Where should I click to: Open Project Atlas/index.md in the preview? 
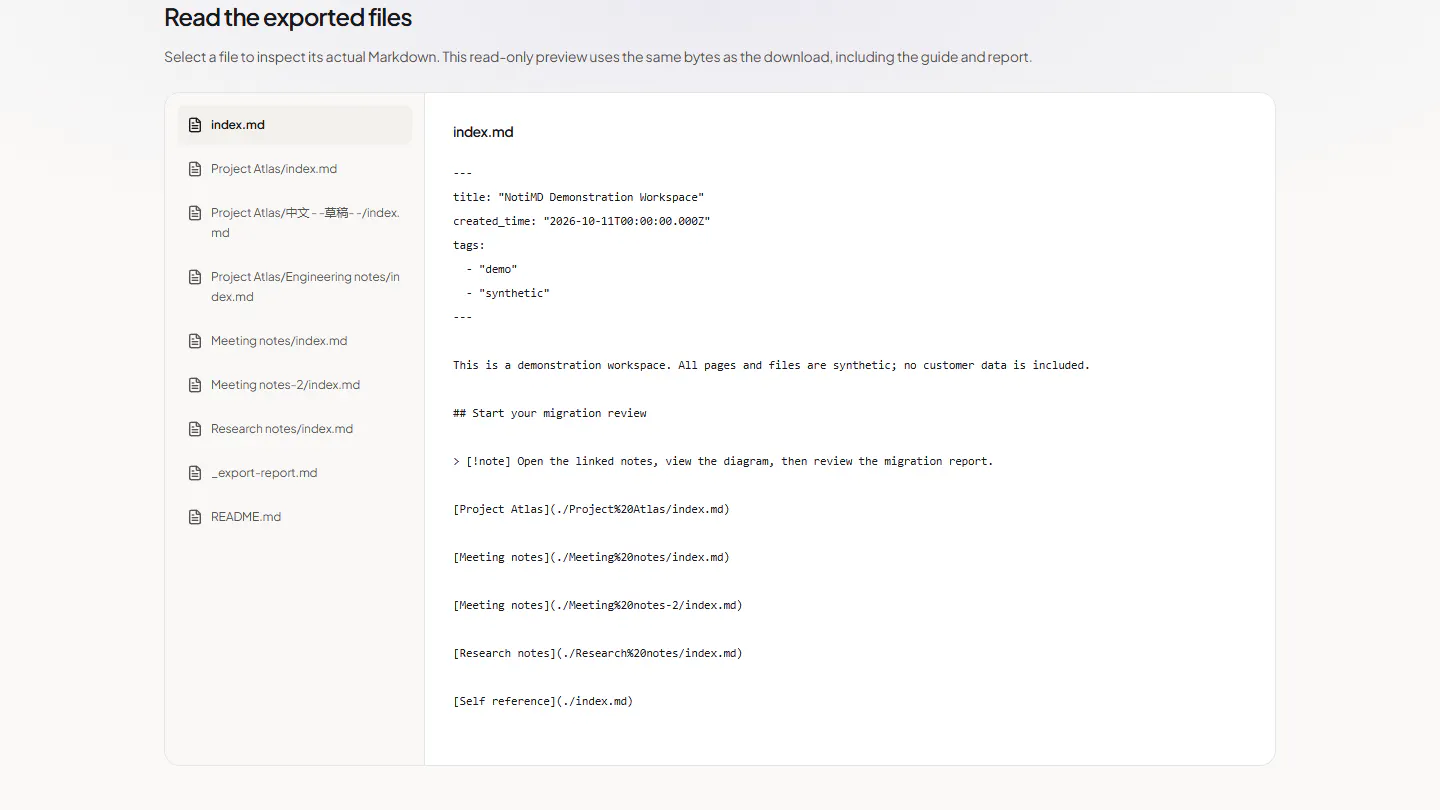pos(295,169)
